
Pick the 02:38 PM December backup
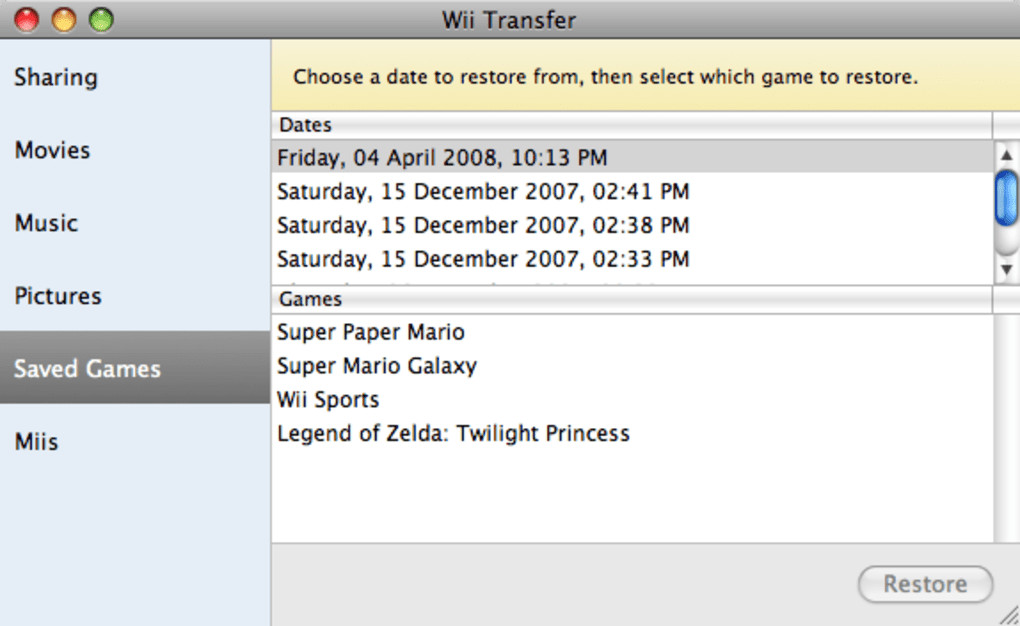pos(483,226)
